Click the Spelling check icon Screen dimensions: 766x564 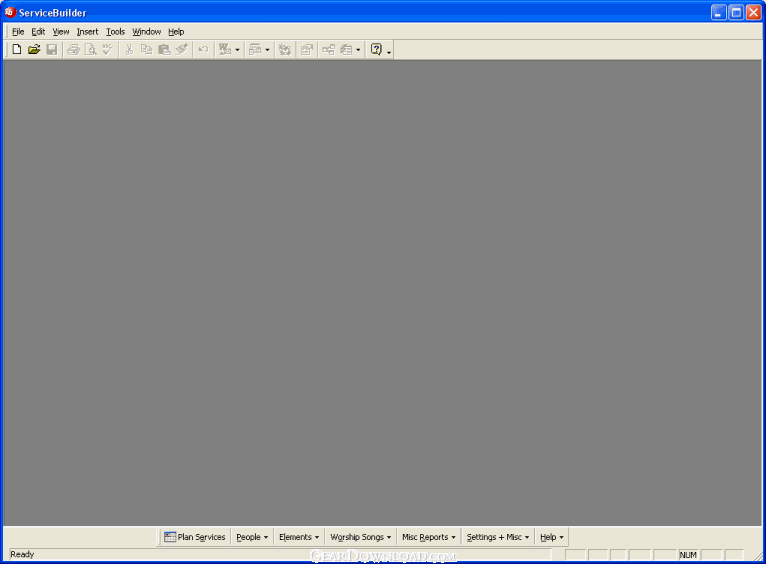[107, 49]
